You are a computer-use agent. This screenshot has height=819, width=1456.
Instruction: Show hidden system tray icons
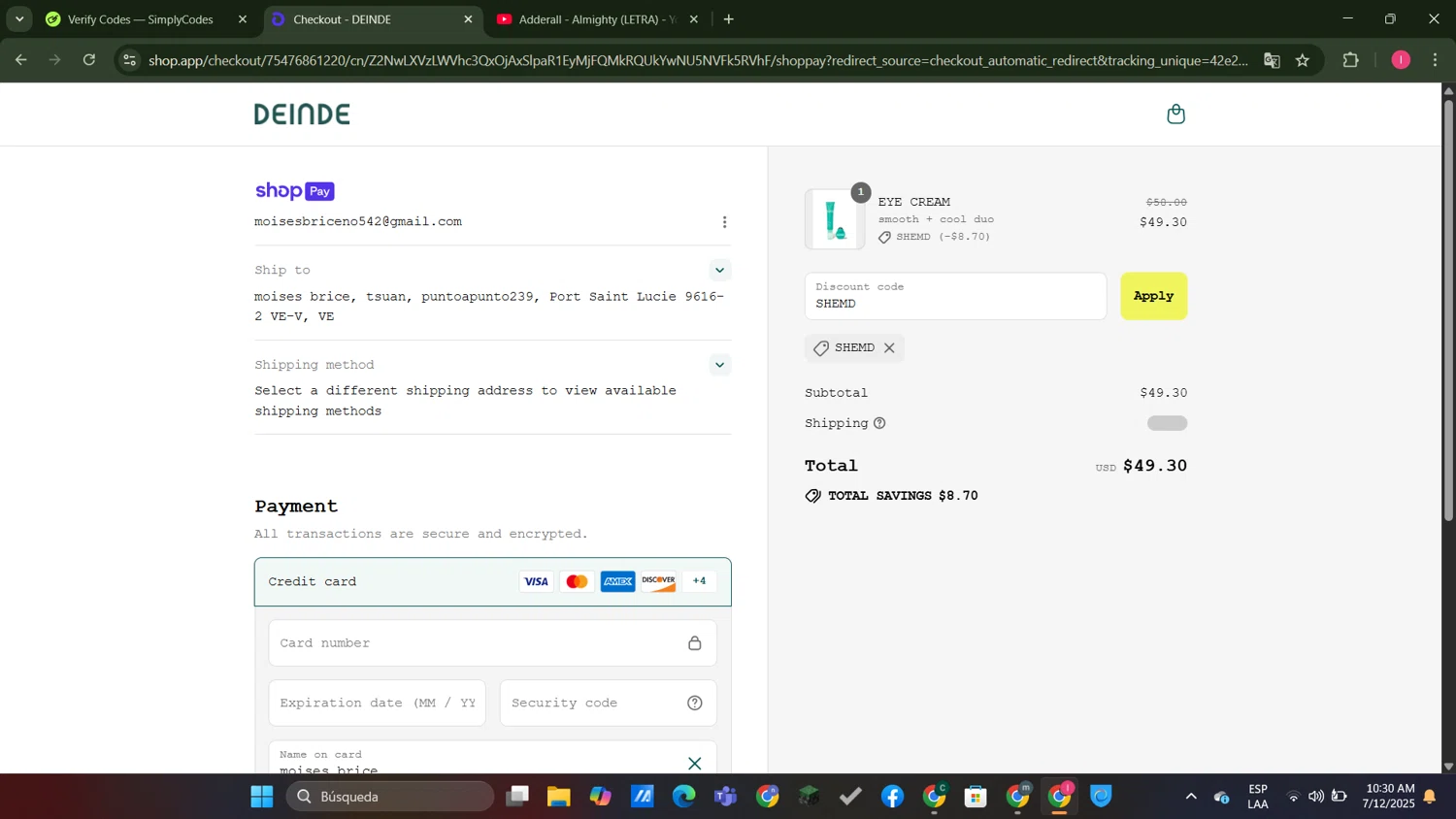1191,797
